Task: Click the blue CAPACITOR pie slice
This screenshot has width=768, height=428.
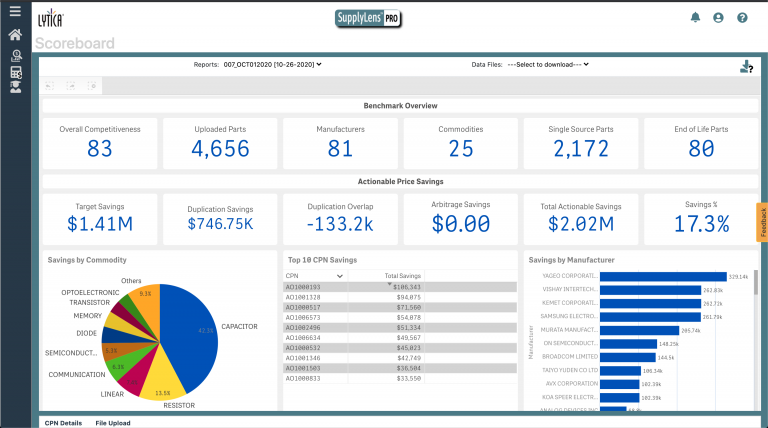Action: click(x=191, y=333)
